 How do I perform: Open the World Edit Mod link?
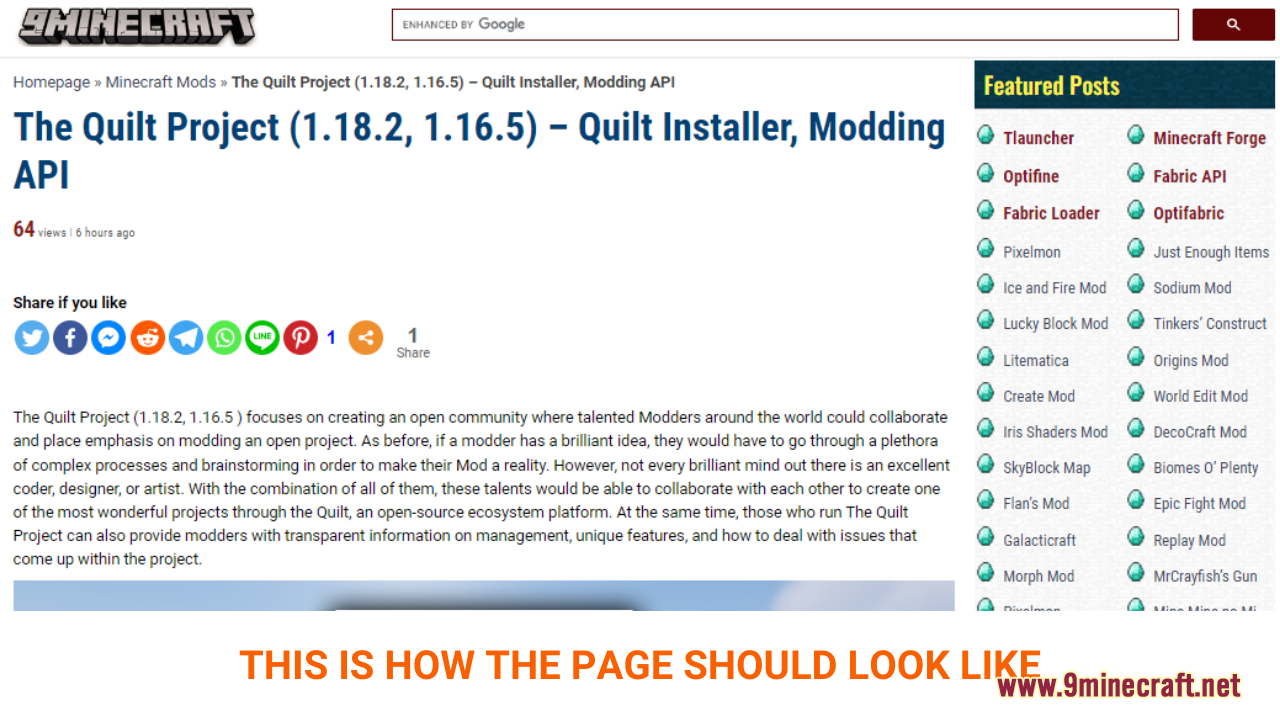point(1200,397)
